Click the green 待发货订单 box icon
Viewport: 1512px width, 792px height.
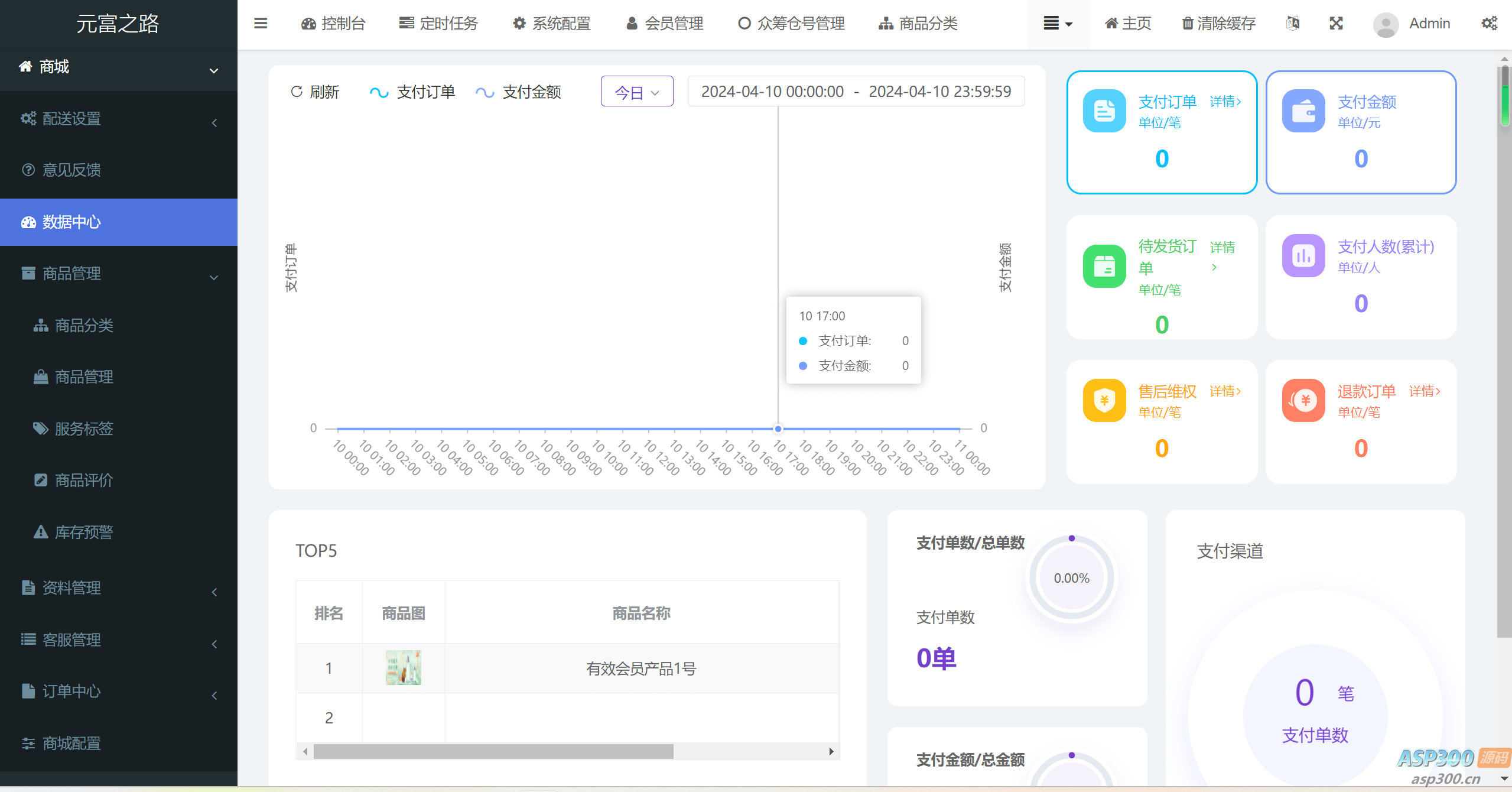coord(1104,266)
